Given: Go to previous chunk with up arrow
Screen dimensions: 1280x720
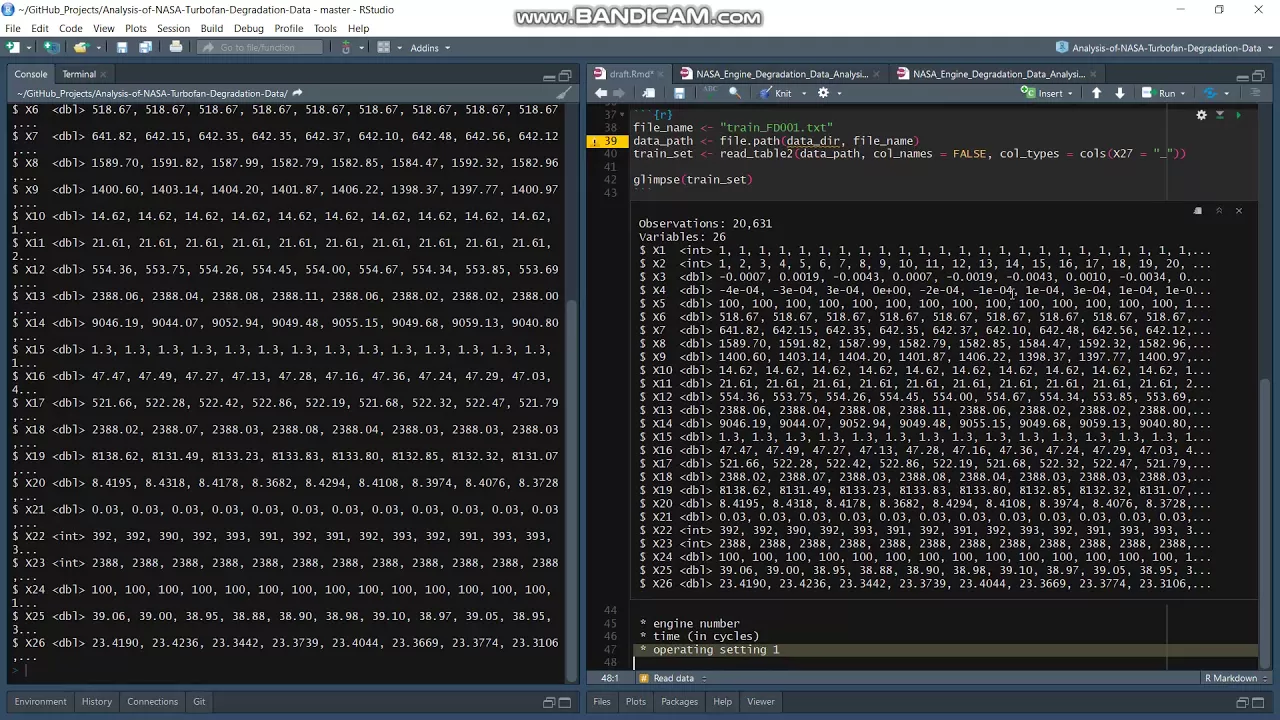Looking at the screenshot, I should click(x=1096, y=93).
